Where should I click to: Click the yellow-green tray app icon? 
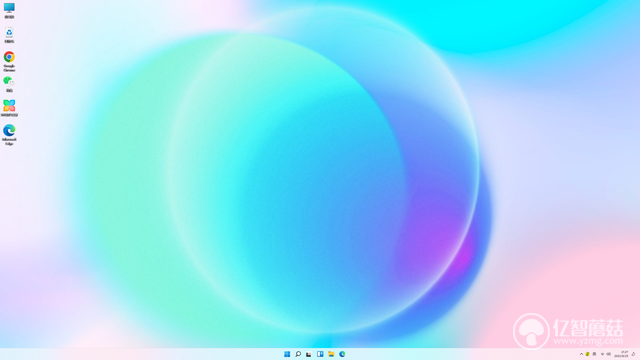coord(587,354)
